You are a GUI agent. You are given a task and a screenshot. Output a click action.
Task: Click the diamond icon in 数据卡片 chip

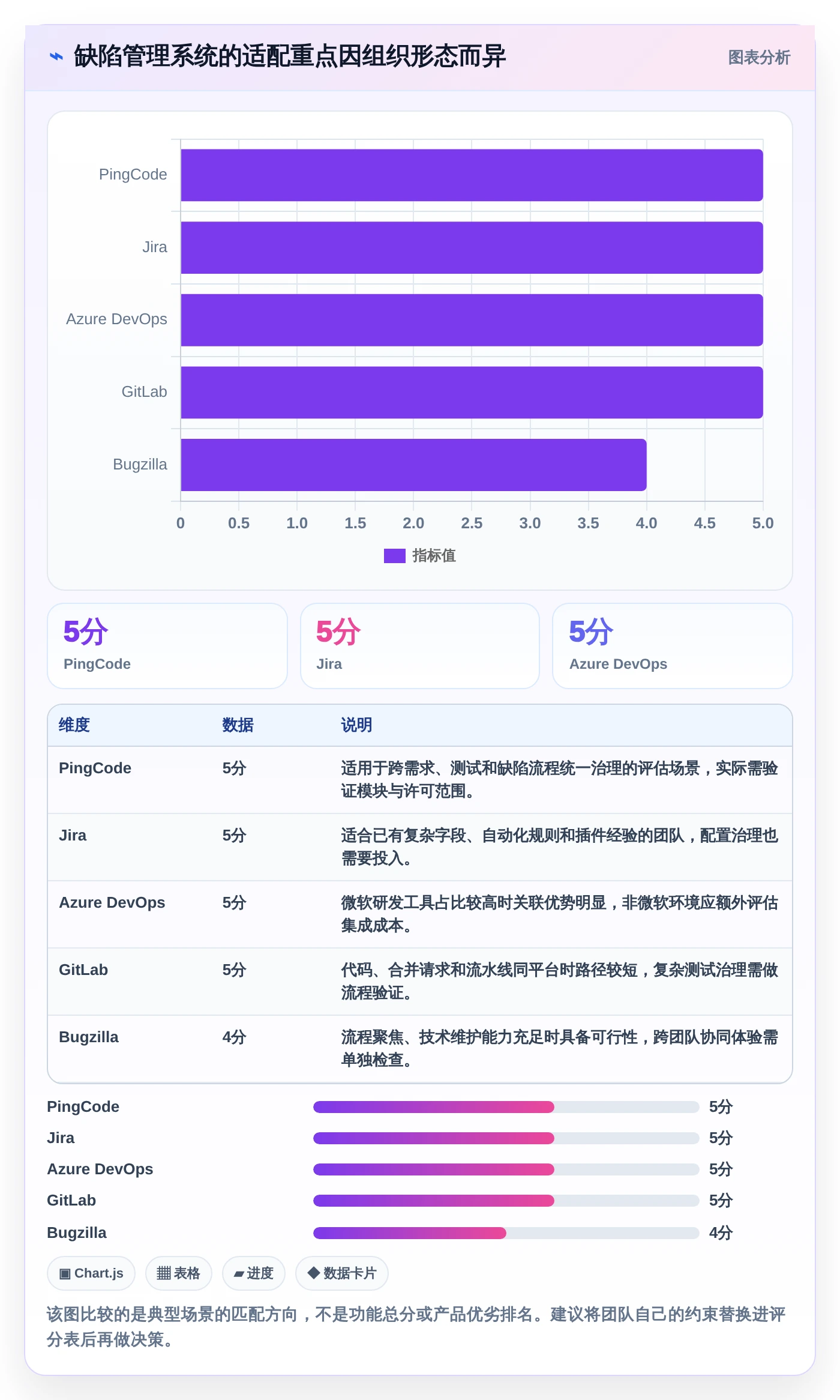pos(313,1273)
